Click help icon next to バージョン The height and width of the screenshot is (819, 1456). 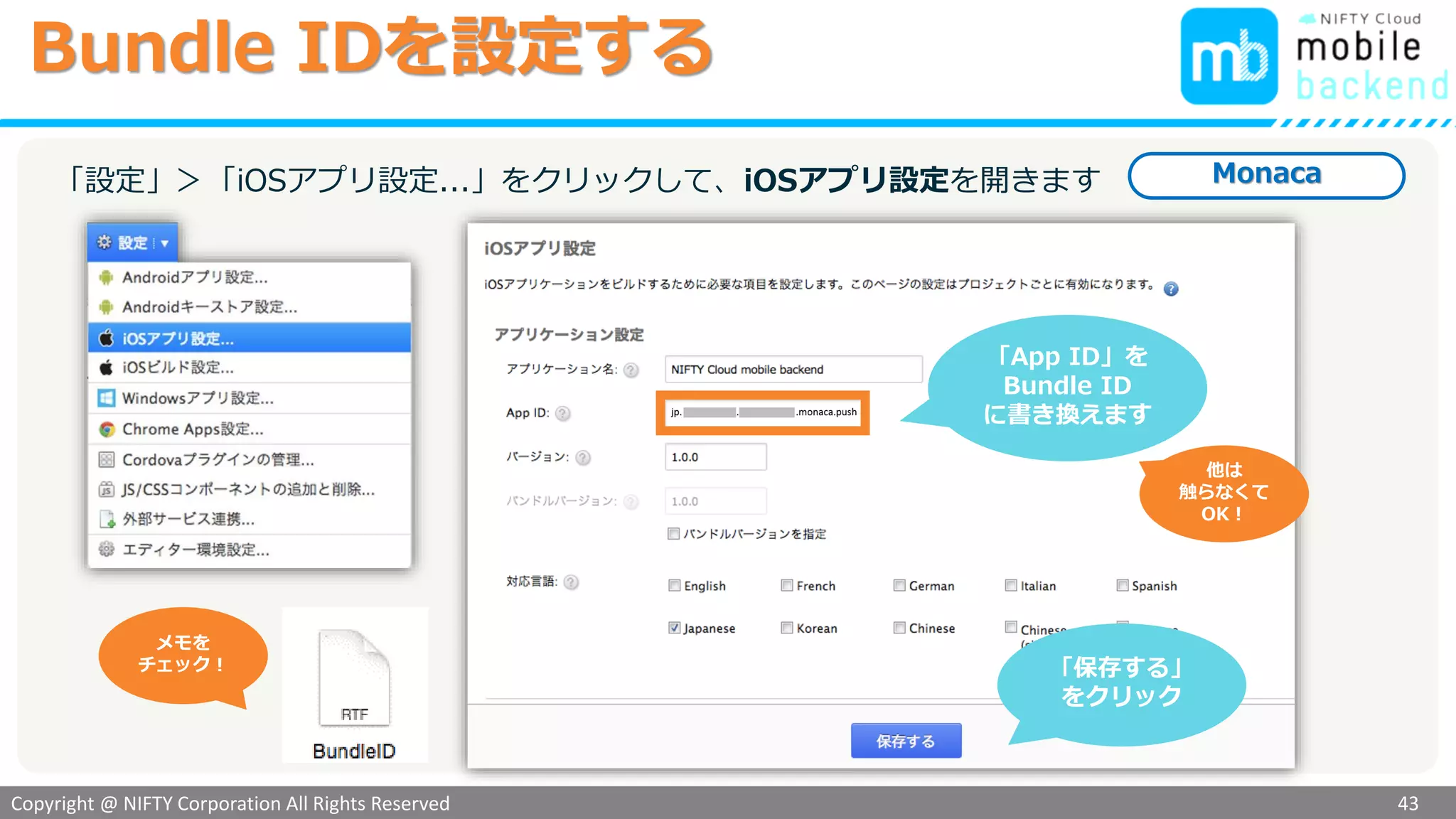click(x=583, y=457)
